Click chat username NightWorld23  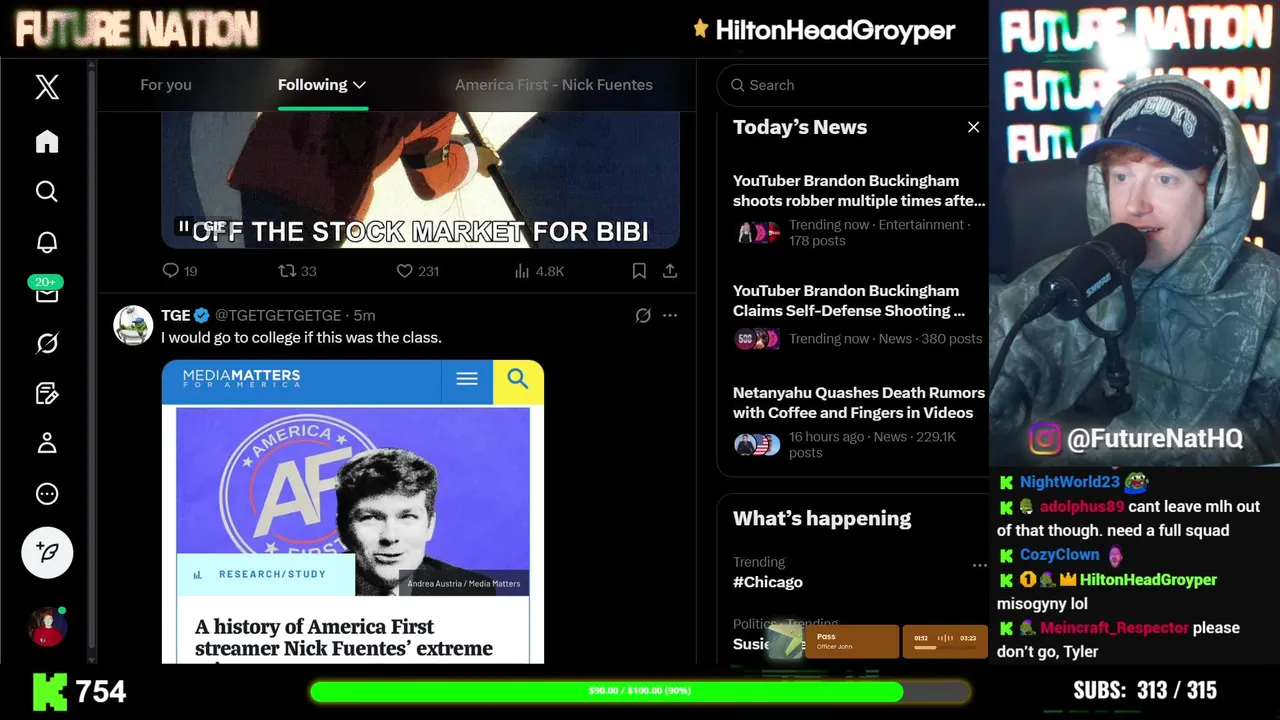point(1069,482)
